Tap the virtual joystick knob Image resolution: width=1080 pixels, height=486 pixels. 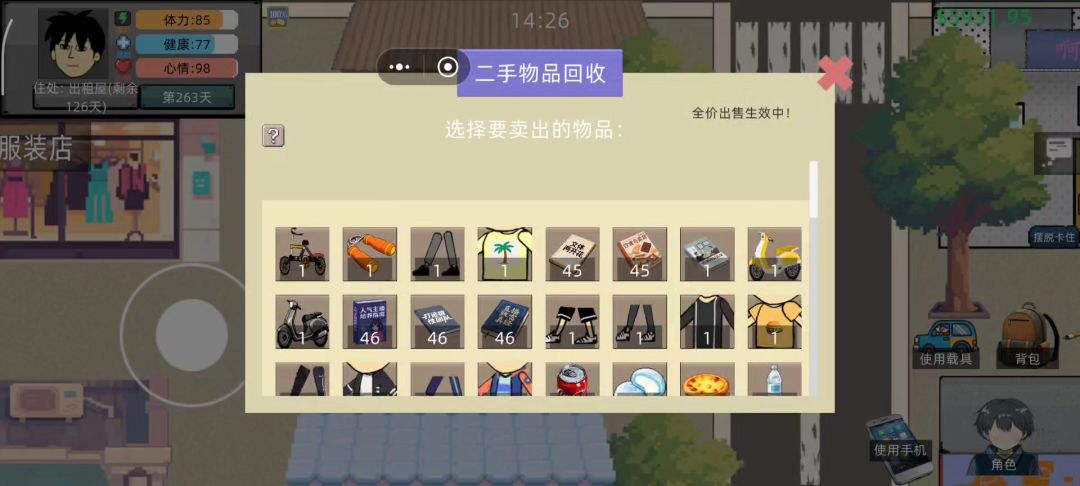[x=191, y=335]
